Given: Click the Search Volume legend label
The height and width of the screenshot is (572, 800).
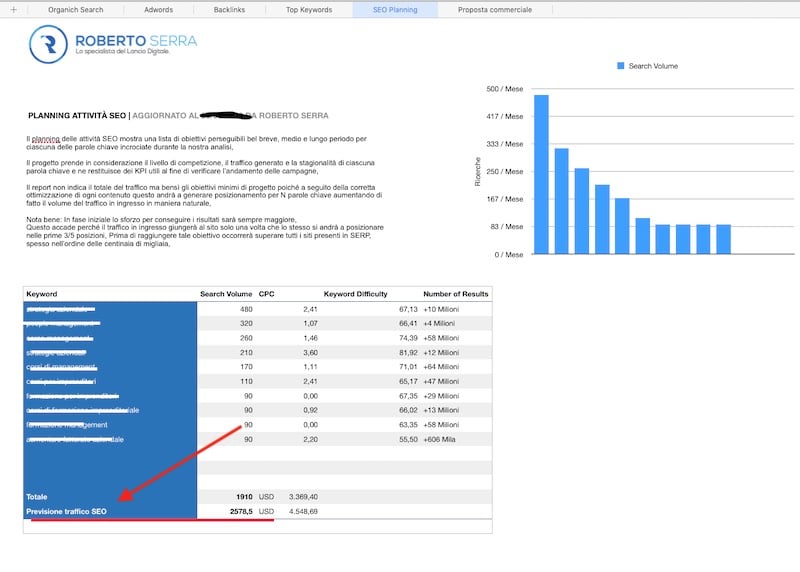Looking at the screenshot, I should pyautogui.click(x=653, y=66).
